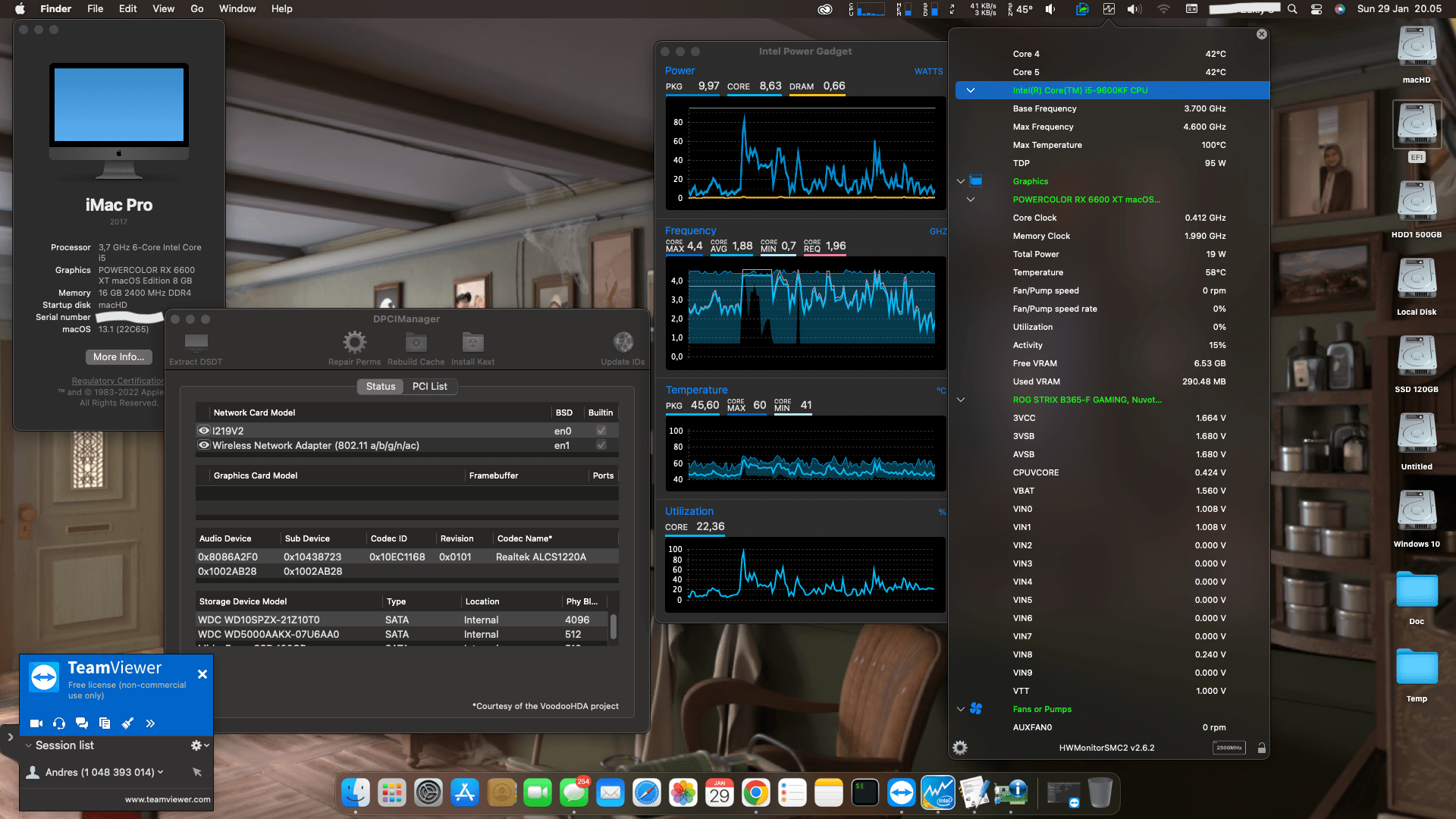Click Rebuild Cache icon in DPCIManager
1456x819 pixels.
(x=416, y=342)
